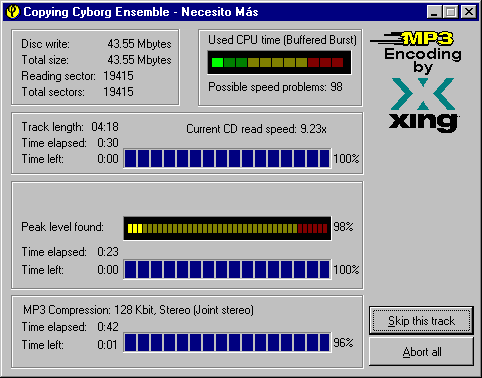
Task: Click the window title 'Copying Cyborg Ensemble'
Action: coord(96,12)
